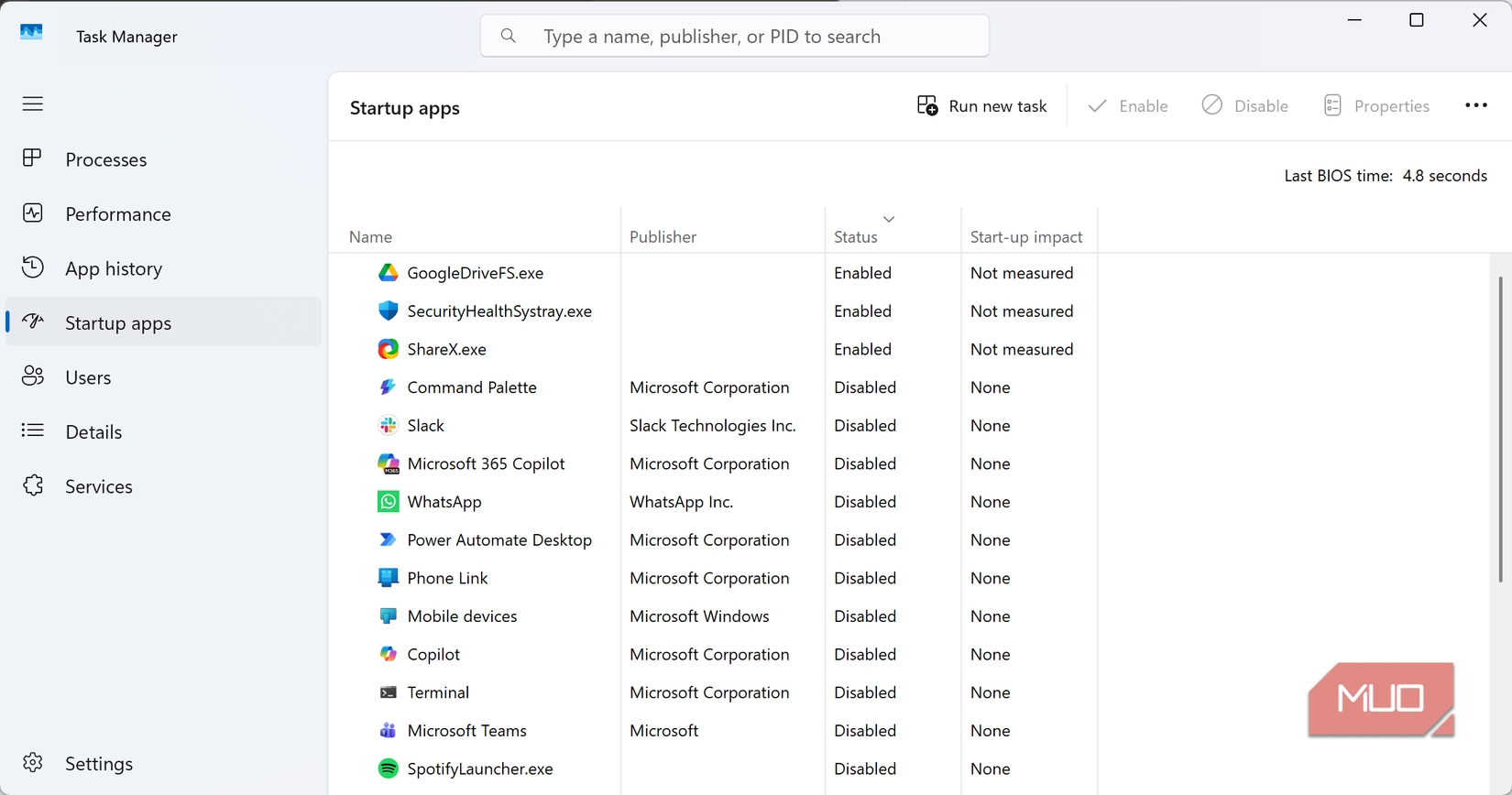
Task: Click the search input field
Action: (735, 36)
